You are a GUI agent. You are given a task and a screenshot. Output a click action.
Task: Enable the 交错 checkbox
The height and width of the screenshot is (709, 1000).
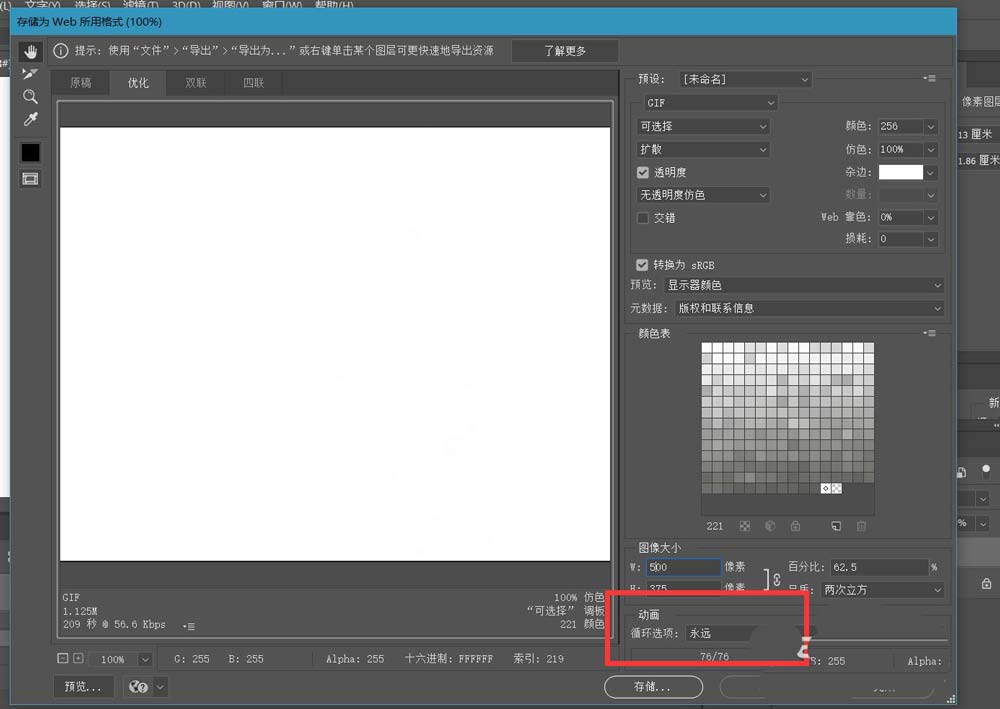click(x=643, y=218)
